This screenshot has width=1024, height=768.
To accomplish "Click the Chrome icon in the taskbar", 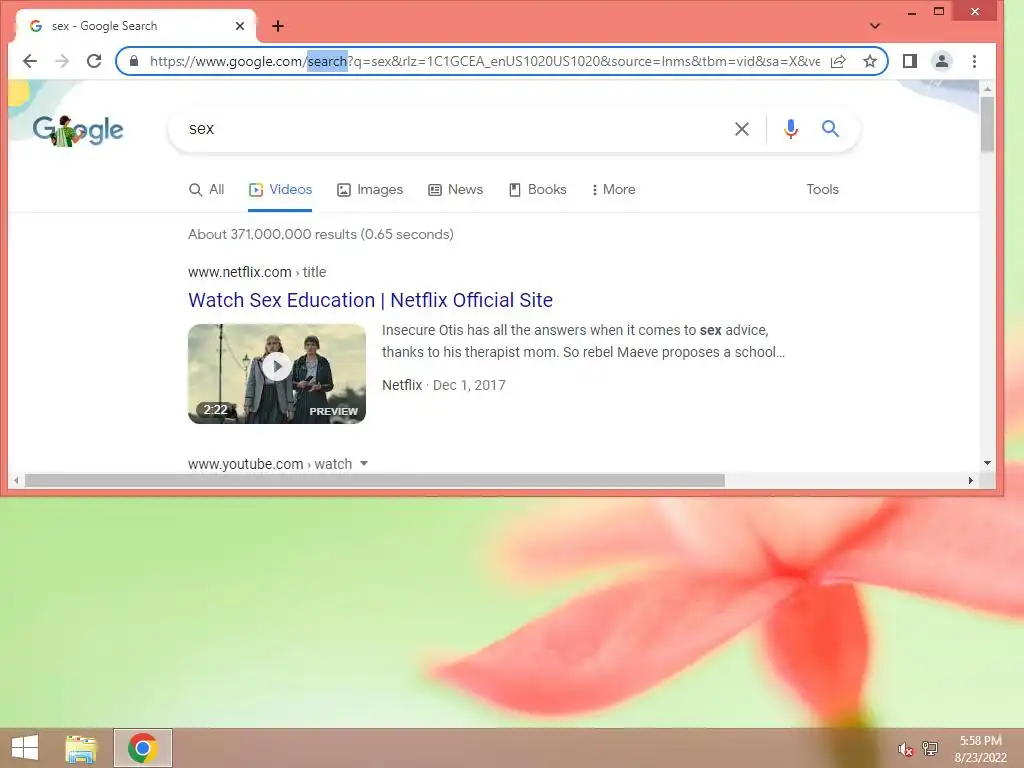I will coord(143,748).
